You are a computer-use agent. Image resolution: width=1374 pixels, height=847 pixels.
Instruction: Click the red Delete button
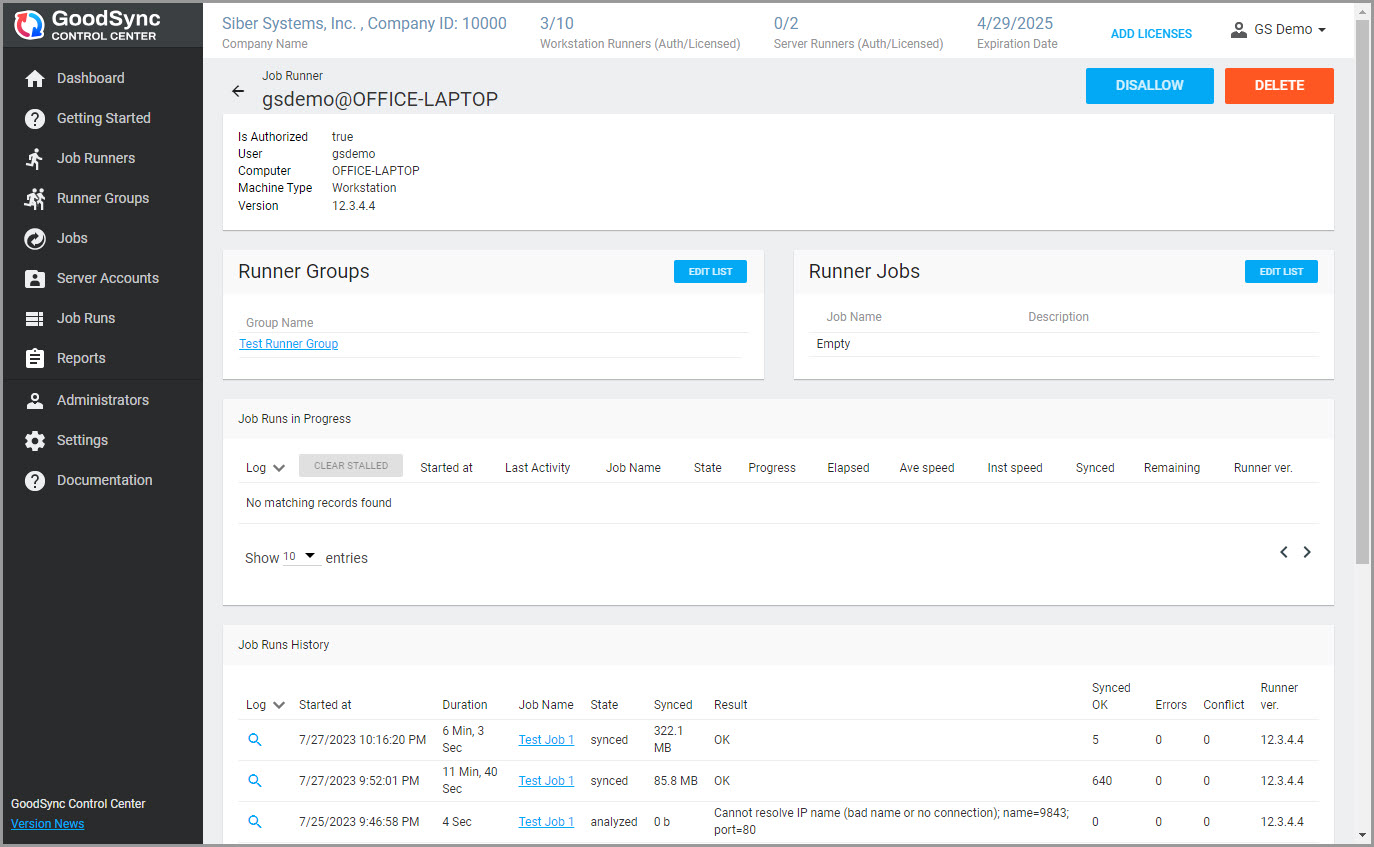point(1278,86)
